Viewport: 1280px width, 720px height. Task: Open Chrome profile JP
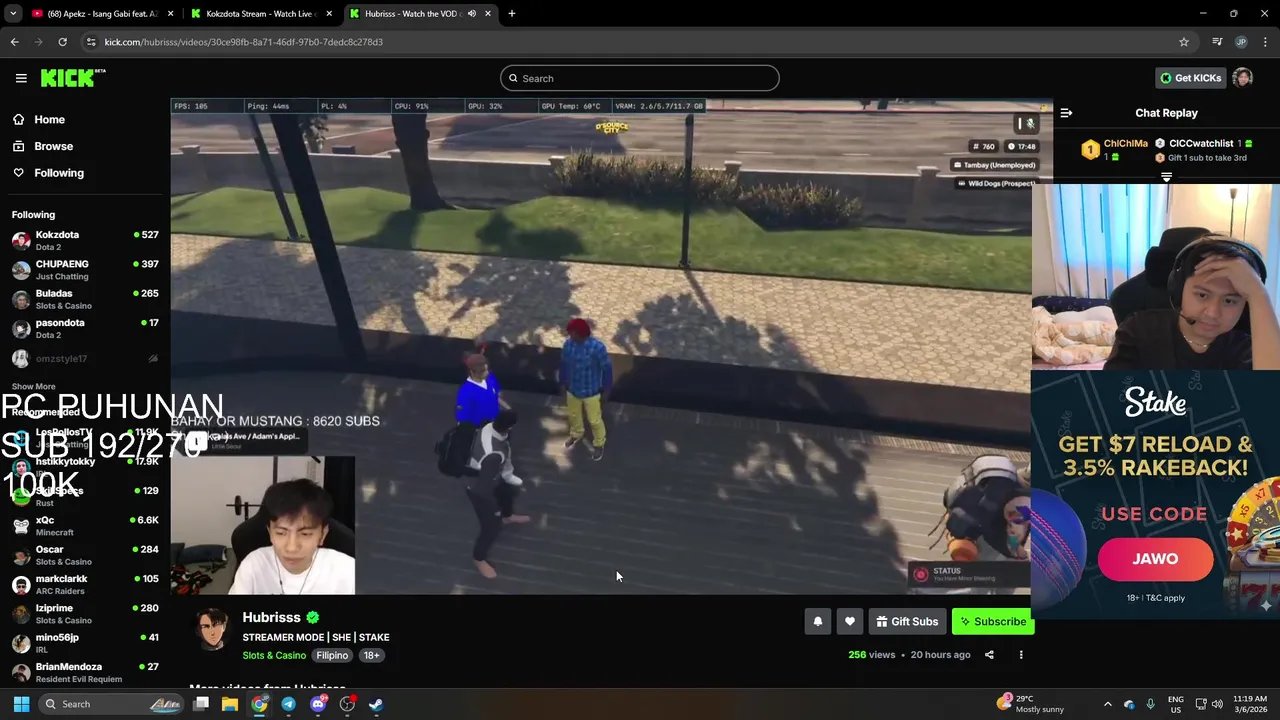click(x=1241, y=42)
